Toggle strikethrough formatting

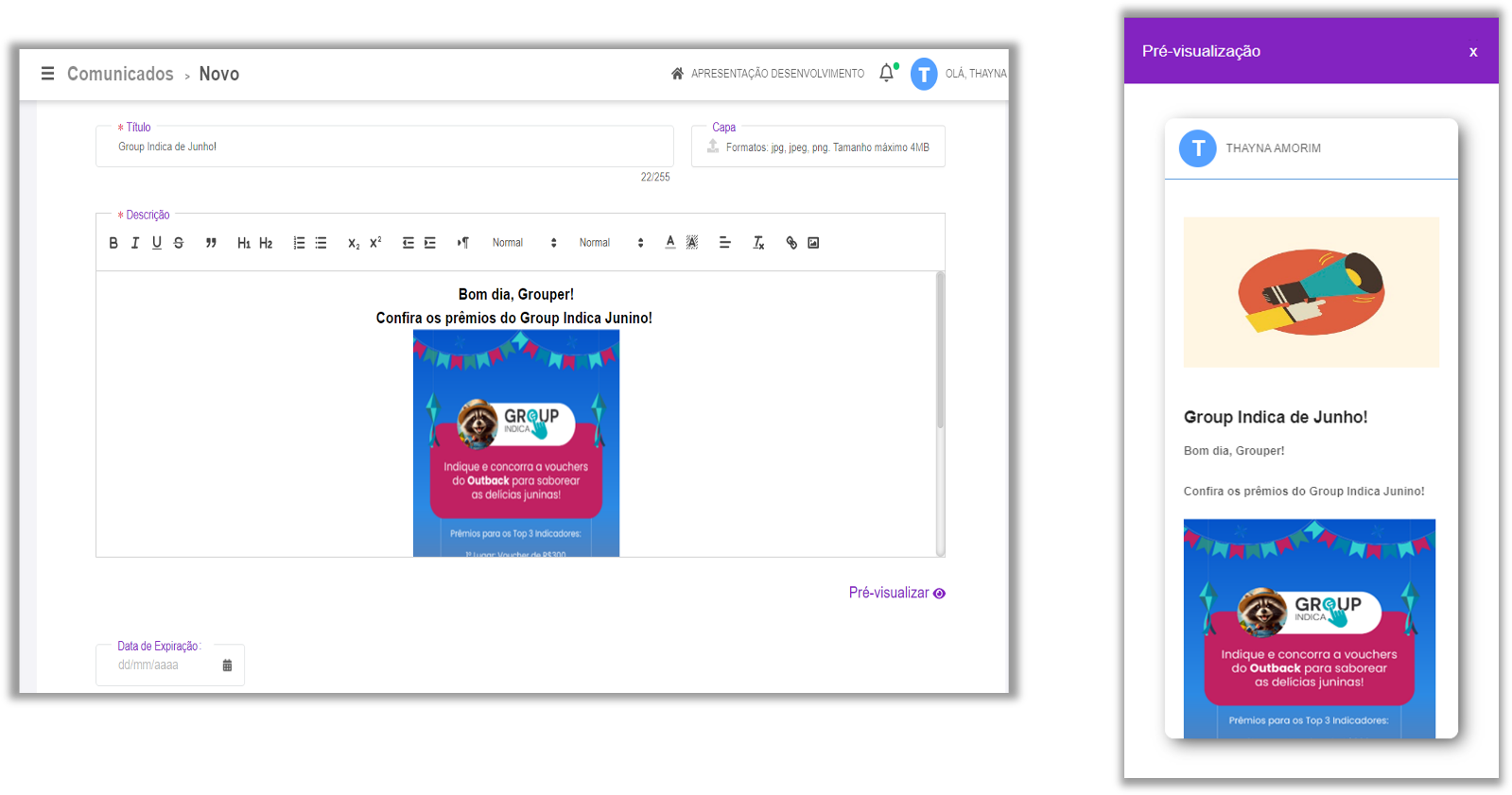coord(179,243)
